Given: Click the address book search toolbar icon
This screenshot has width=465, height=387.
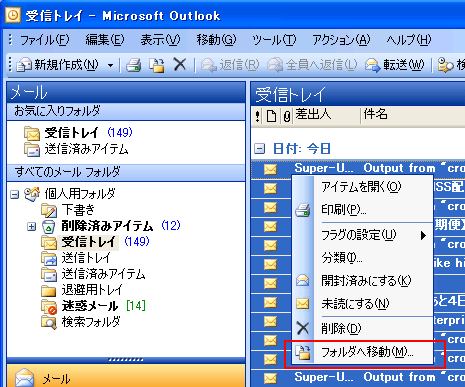Looking at the screenshot, I should point(445,65).
